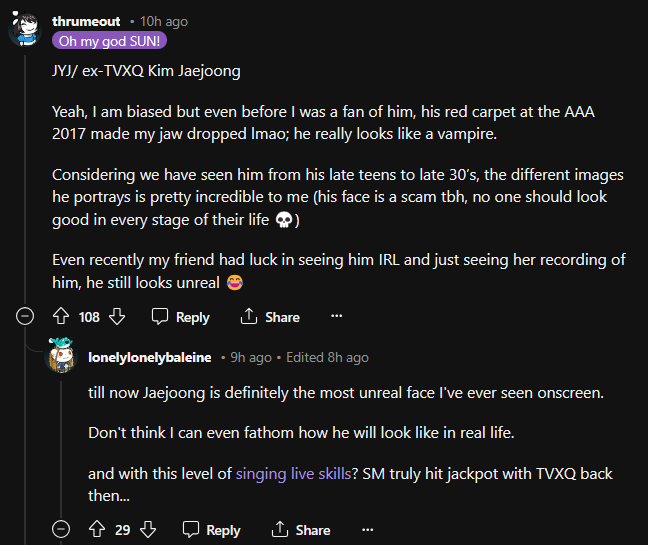Downvote lonelylonelybaleine's reply
The width and height of the screenshot is (648, 545).
[148, 530]
